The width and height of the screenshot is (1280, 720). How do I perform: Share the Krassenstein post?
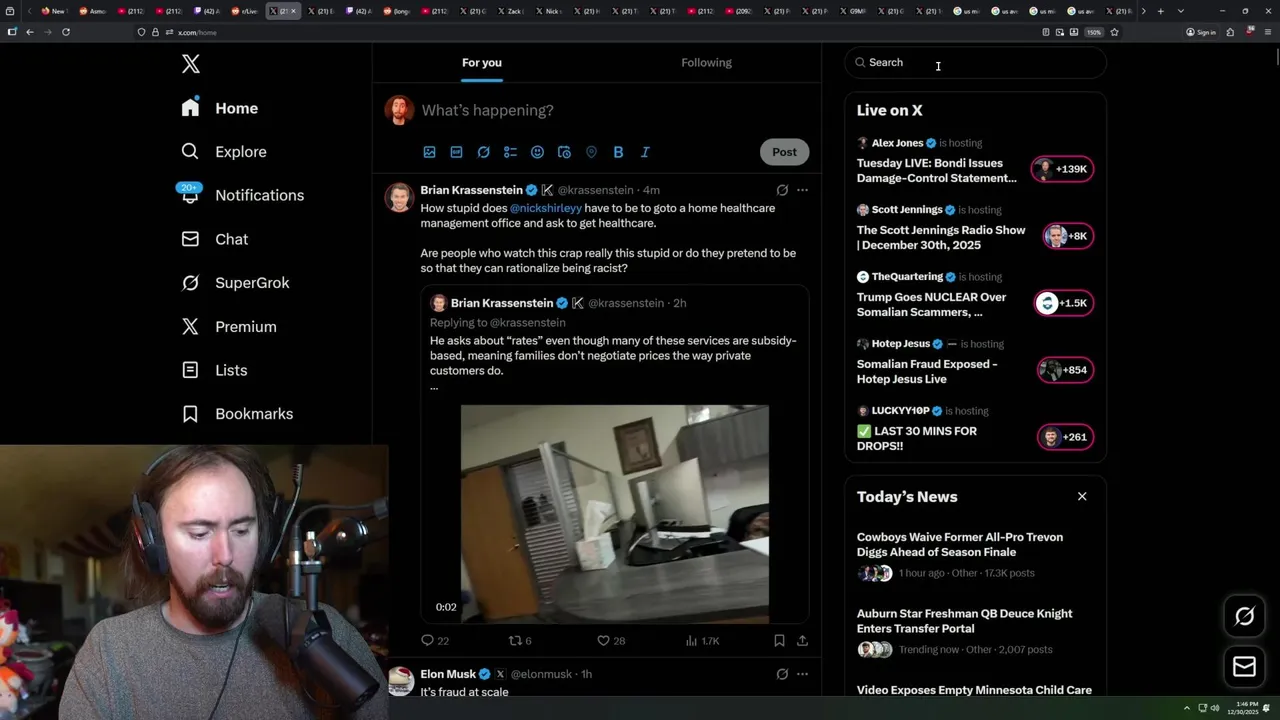tap(802, 641)
